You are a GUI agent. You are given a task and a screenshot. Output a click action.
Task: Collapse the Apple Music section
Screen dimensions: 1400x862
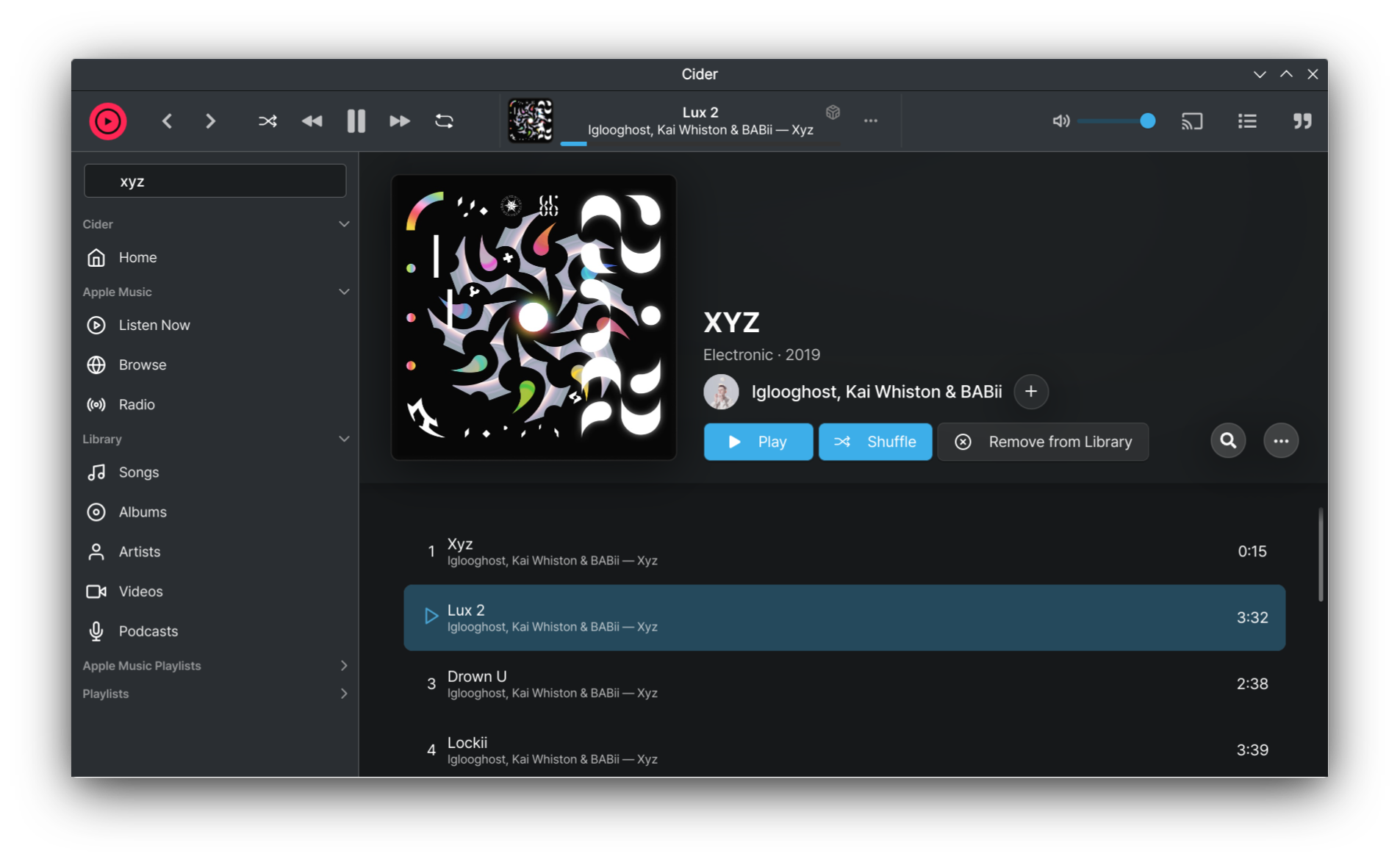(x=344, y=291)
